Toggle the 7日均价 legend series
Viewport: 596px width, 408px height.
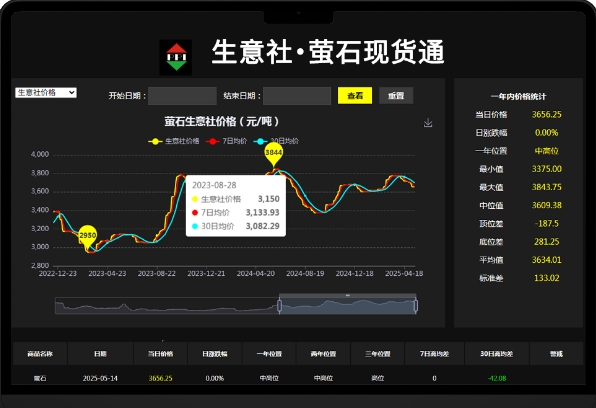point(227,141)
